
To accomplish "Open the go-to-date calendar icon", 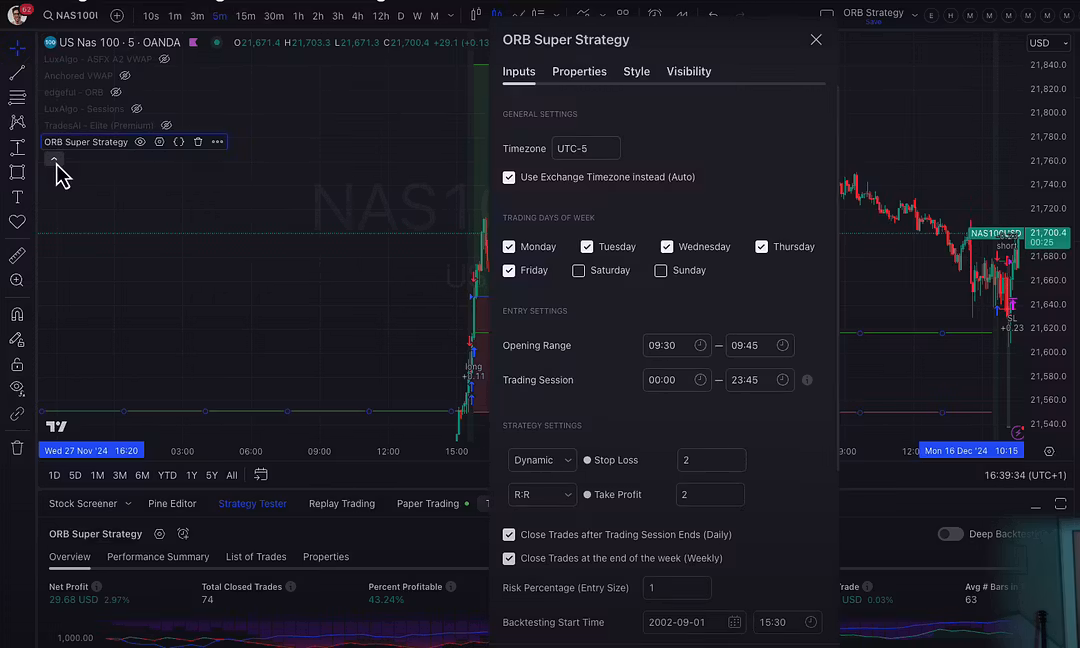I will point(261,475).
